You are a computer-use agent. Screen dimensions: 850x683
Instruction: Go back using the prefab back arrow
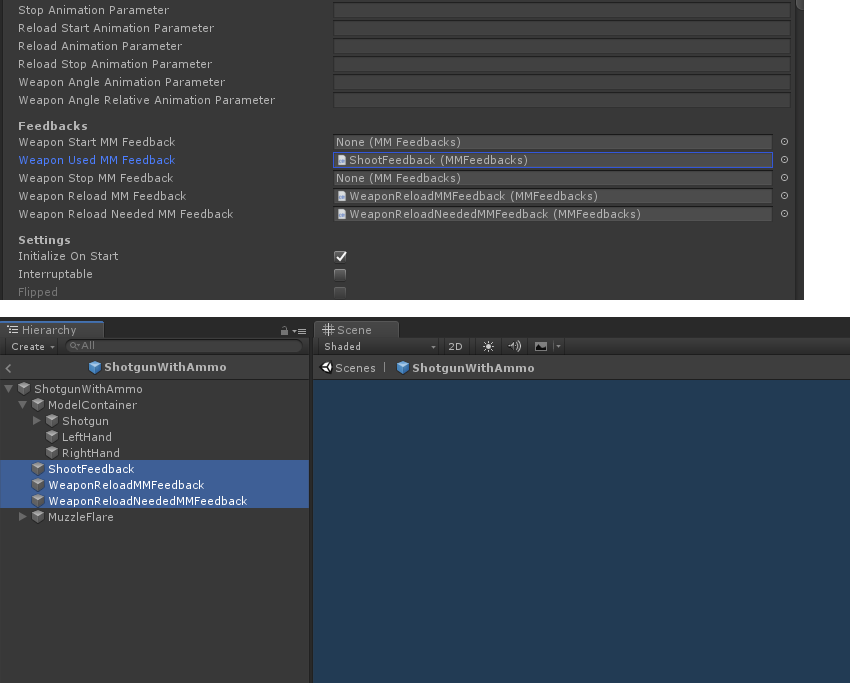pyautogui.click(x=9, y=368)
